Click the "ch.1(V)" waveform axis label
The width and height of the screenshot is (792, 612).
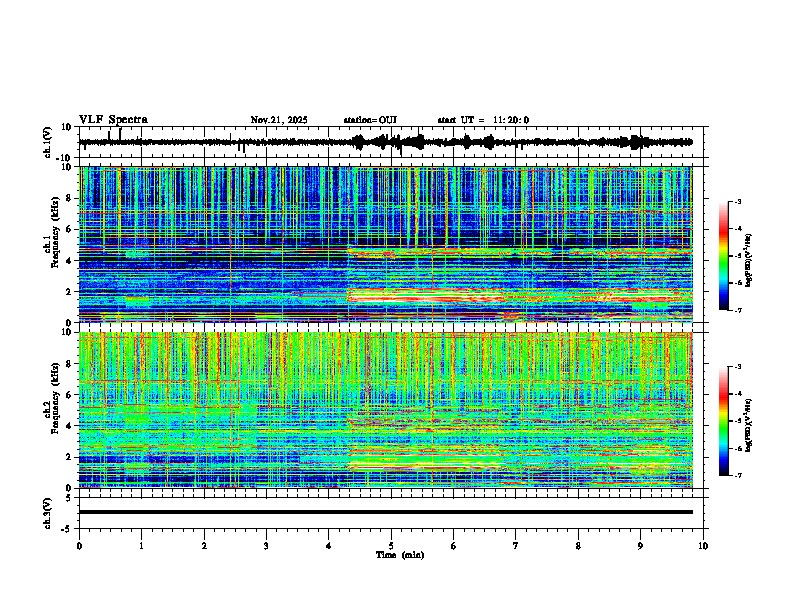(x=47, y=142)
